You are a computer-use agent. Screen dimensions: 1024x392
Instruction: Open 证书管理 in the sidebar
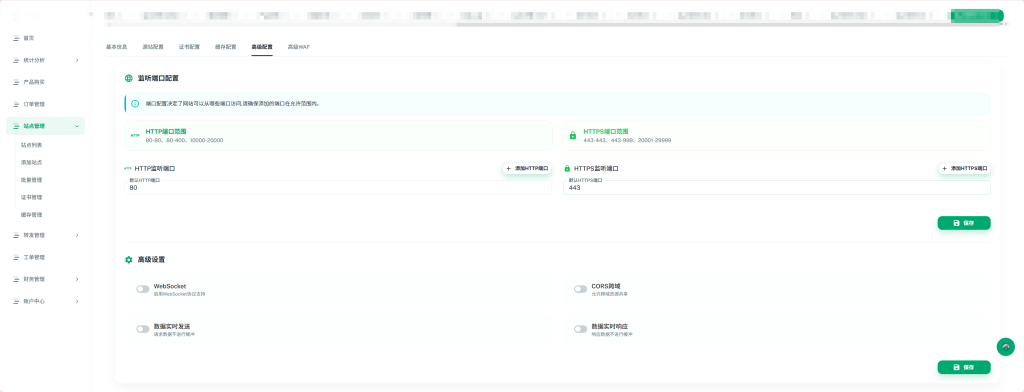[31, 197]
